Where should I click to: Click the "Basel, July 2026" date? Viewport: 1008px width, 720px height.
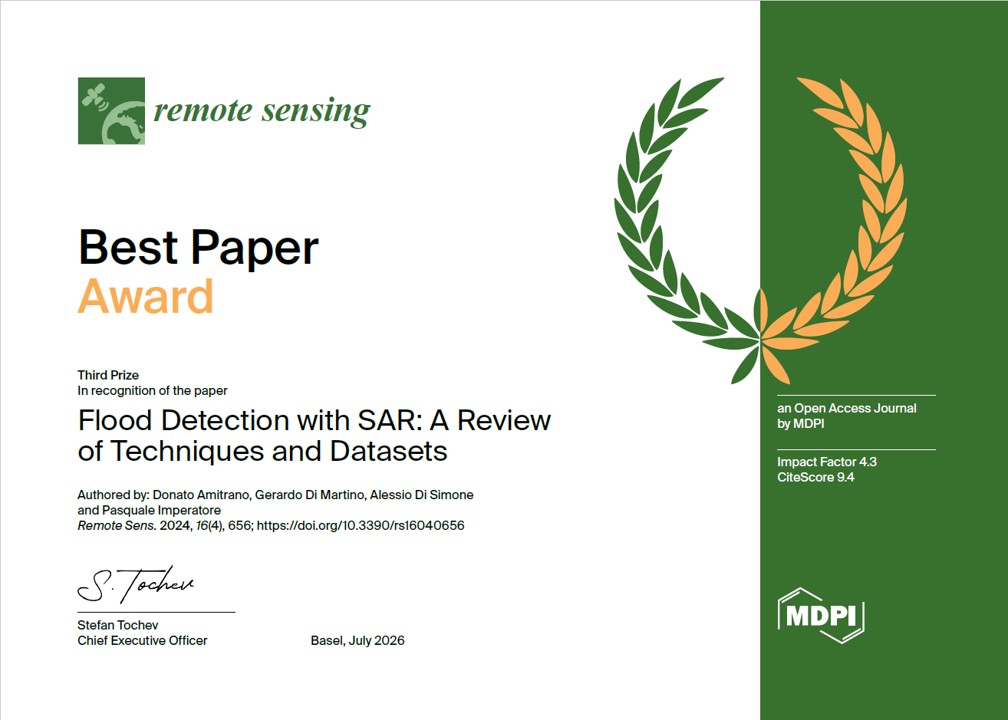pyautogui.click(x=357, y=640)
